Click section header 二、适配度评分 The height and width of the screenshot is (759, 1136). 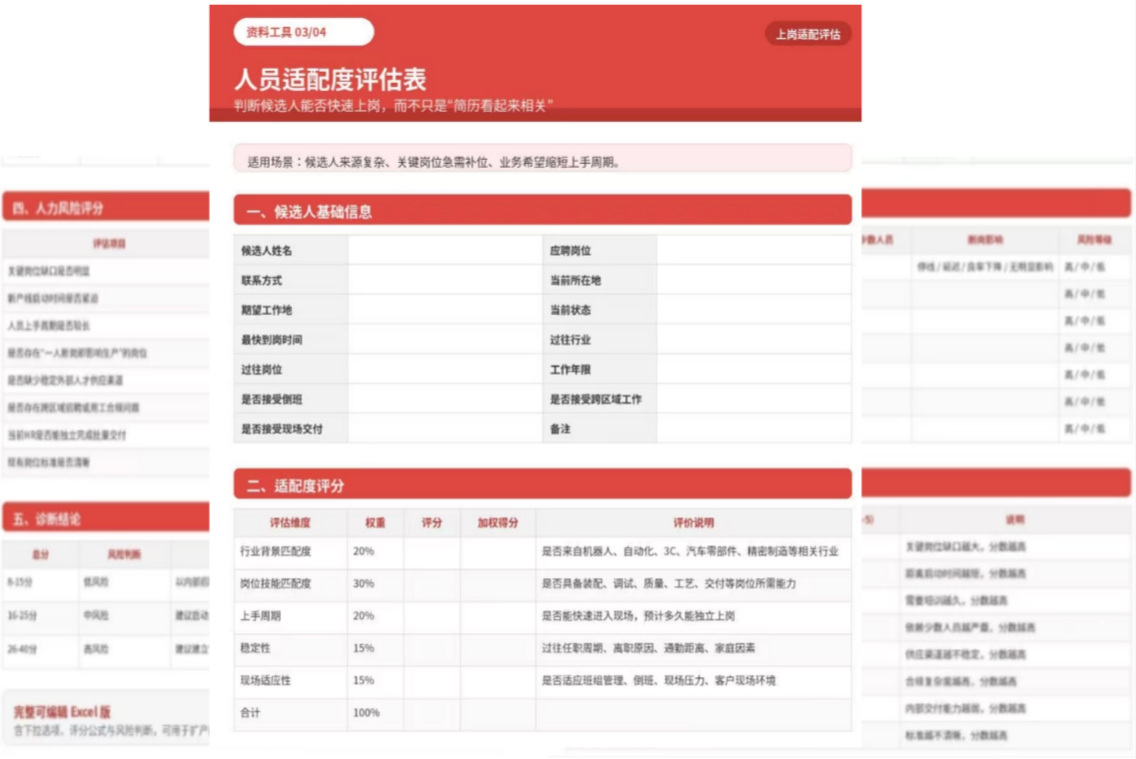[x=543, y=485]
